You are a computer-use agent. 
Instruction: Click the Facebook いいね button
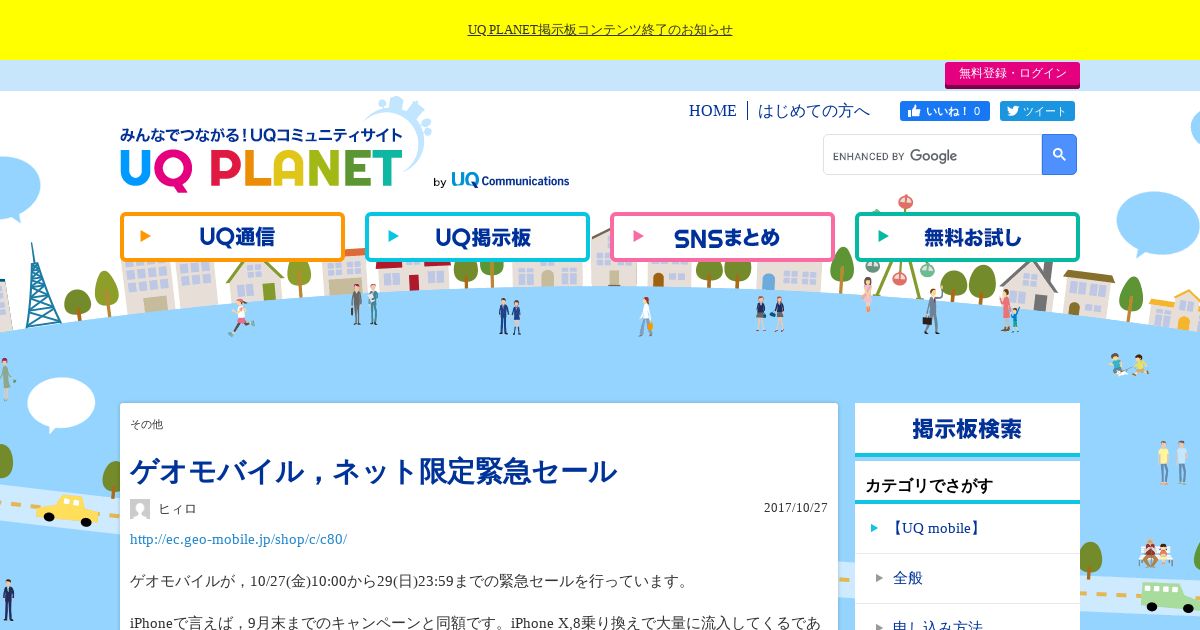945,111
